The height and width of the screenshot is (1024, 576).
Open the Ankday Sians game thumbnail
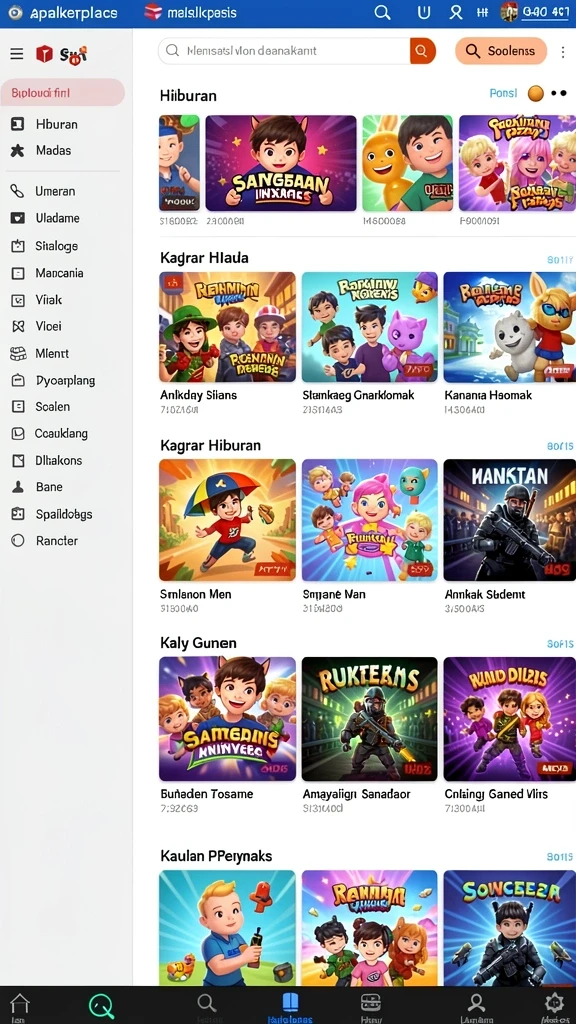227,327
